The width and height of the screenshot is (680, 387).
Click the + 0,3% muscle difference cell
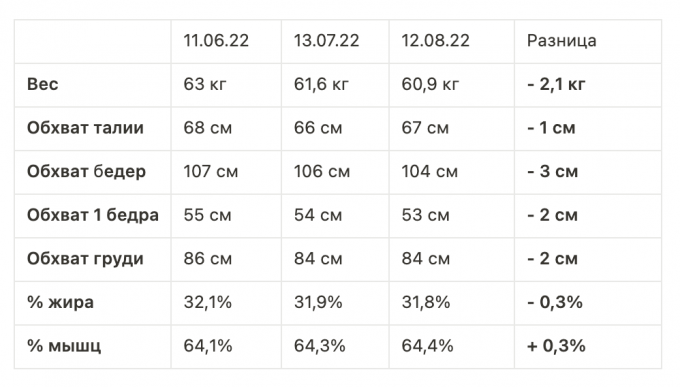click(x=556, y=346)
